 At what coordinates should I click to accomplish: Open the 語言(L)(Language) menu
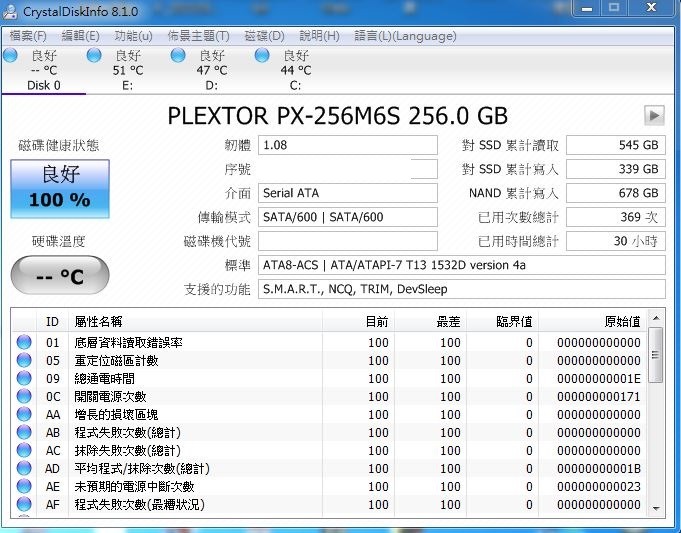pyautogui.click(x=405, y=36)
